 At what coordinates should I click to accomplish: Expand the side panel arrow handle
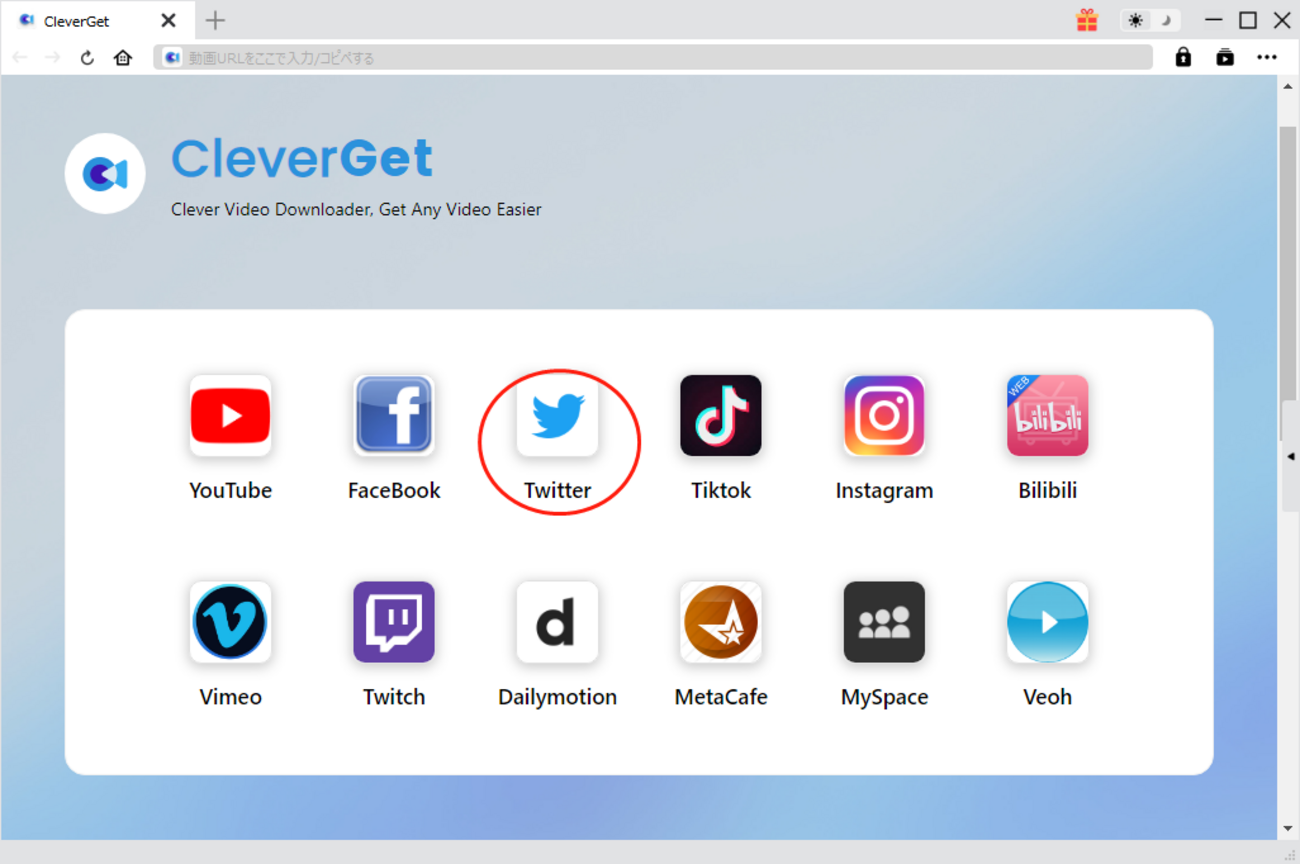click(1290, 457)
